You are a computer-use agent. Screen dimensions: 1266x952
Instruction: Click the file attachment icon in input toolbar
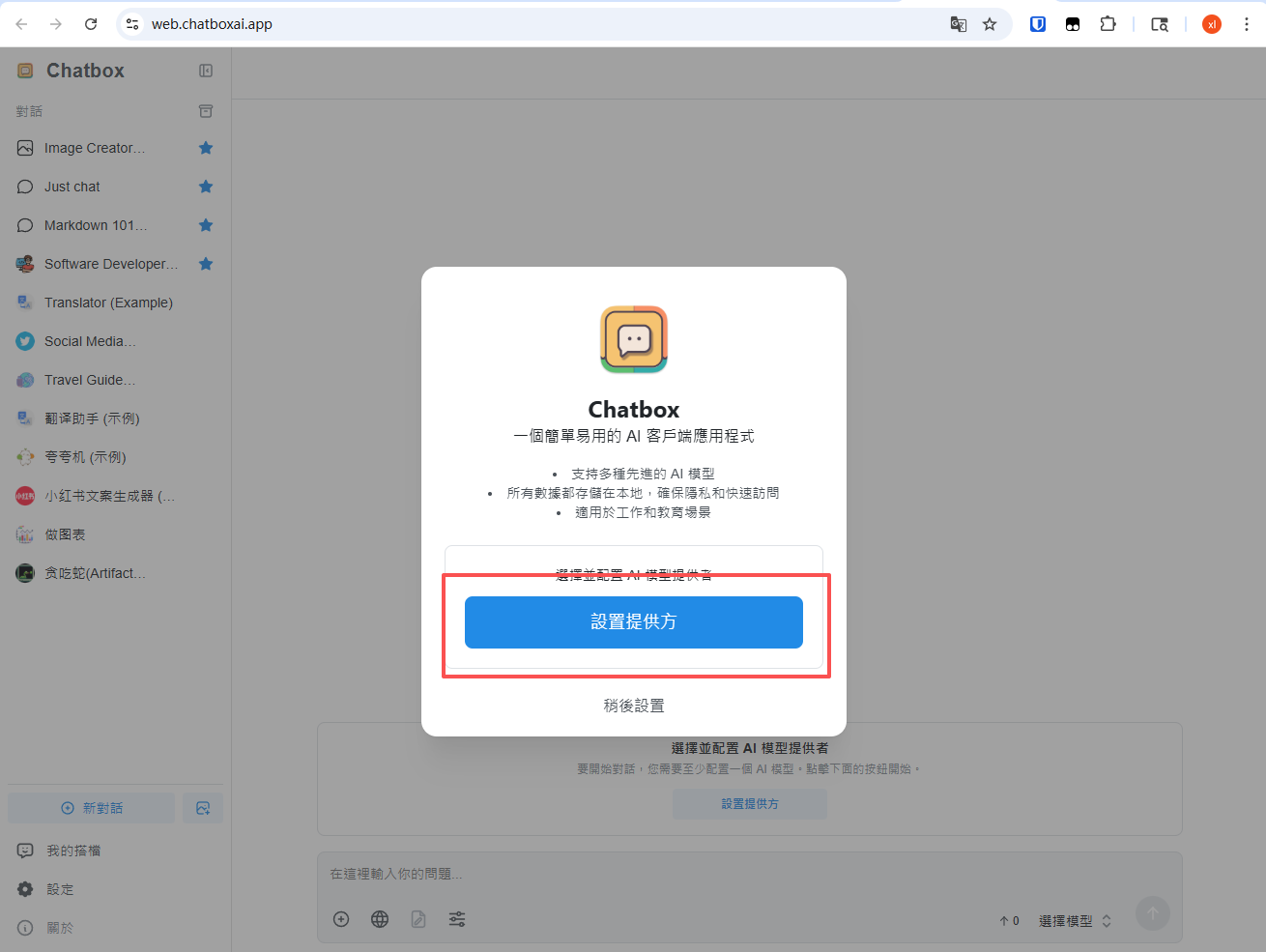pyautogui.click(x=418, y=919)
